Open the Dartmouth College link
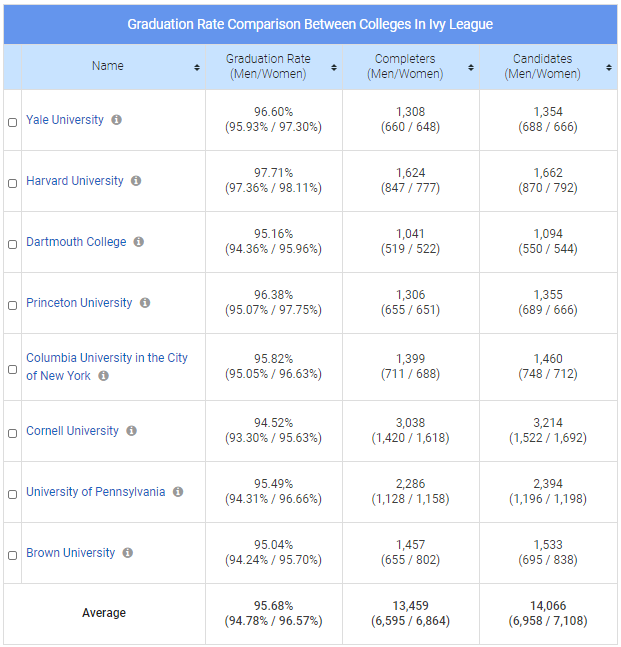 tap(76, 242)
